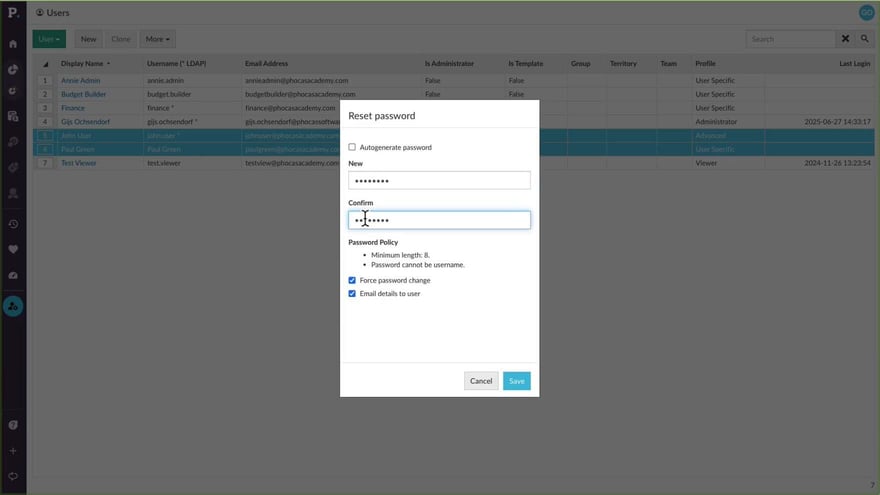Open the User dropdown button
880x495 pixels.
click(x=49, y=39)
